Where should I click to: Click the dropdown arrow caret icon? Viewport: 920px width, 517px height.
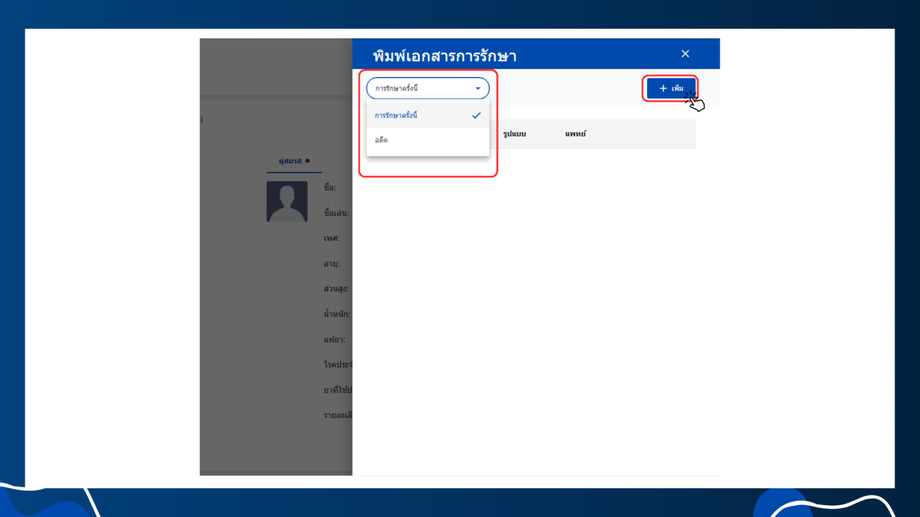tap(478, 89)
